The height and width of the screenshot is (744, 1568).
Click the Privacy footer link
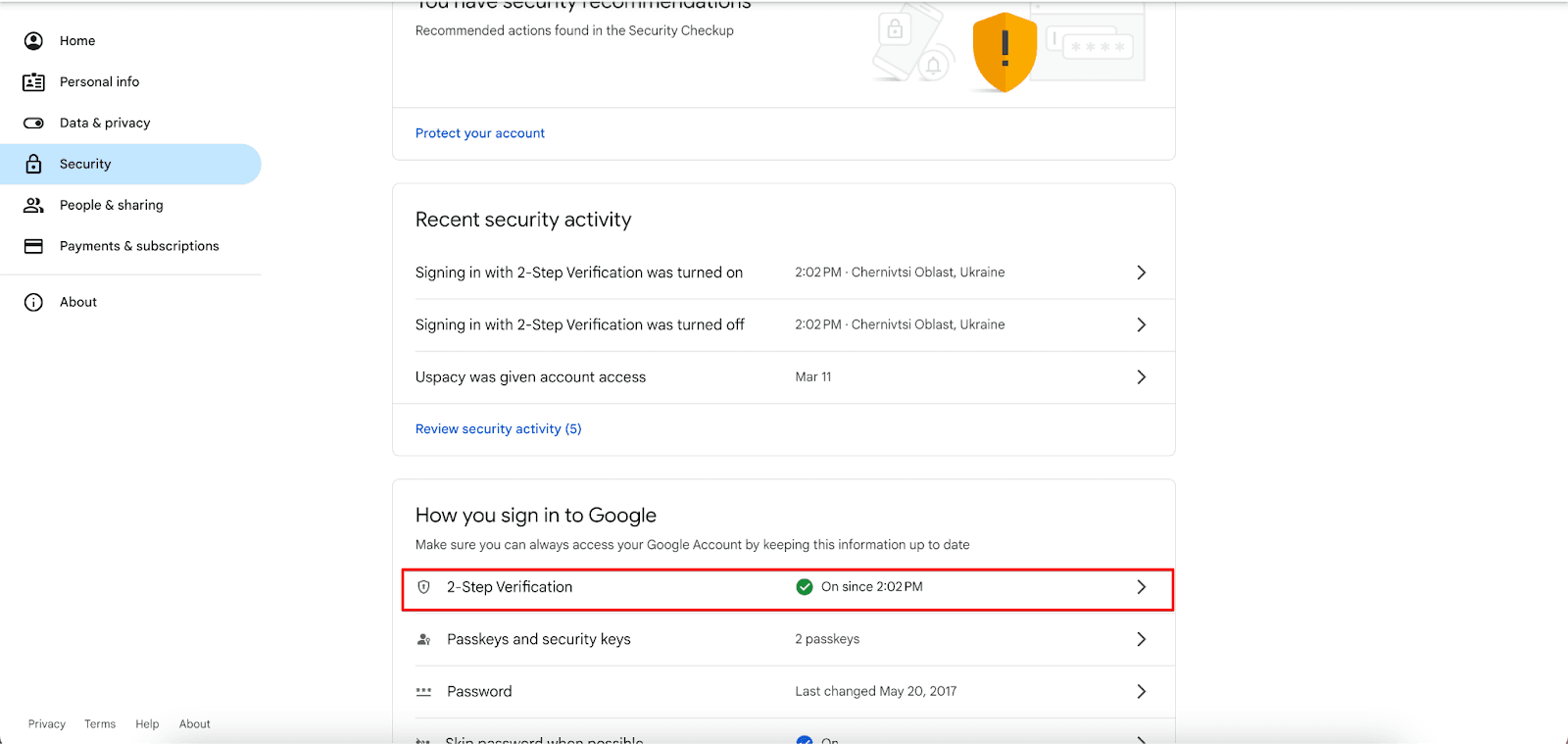[47, 724]
